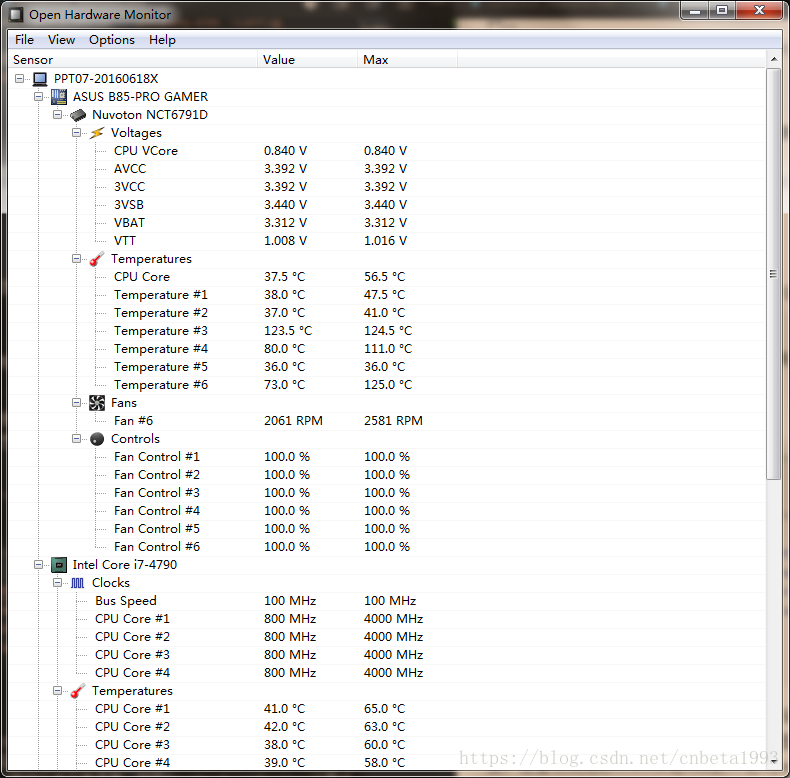Select the VTT row

[387, 241]
